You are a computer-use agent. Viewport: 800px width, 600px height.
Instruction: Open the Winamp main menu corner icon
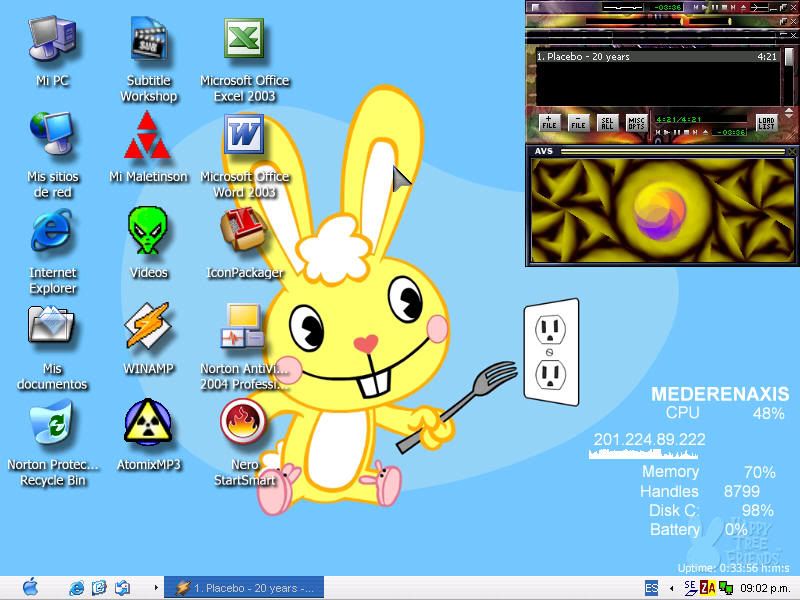tap(535, 8)
